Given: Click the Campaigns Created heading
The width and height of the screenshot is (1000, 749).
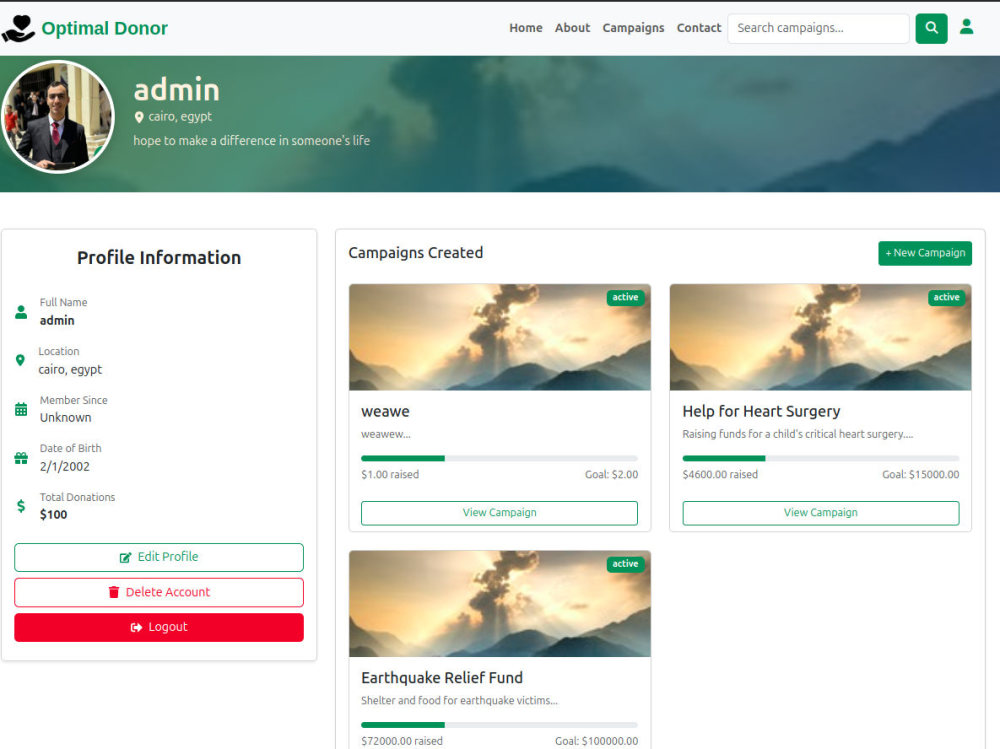Looking at the screenshot, I should (x=416, y=253).
